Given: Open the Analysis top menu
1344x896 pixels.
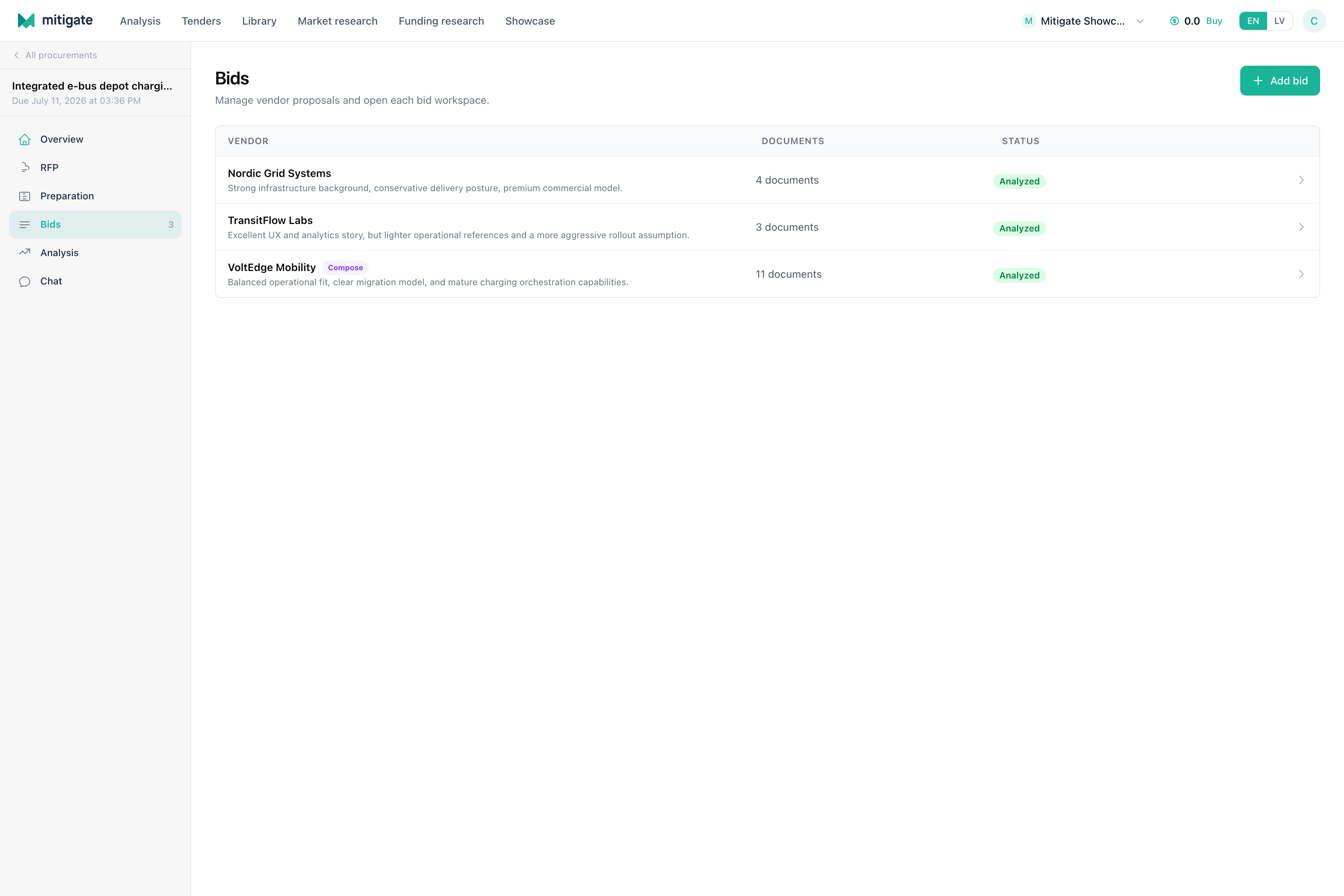Looking at the screenshot, I should coord(140,21).
